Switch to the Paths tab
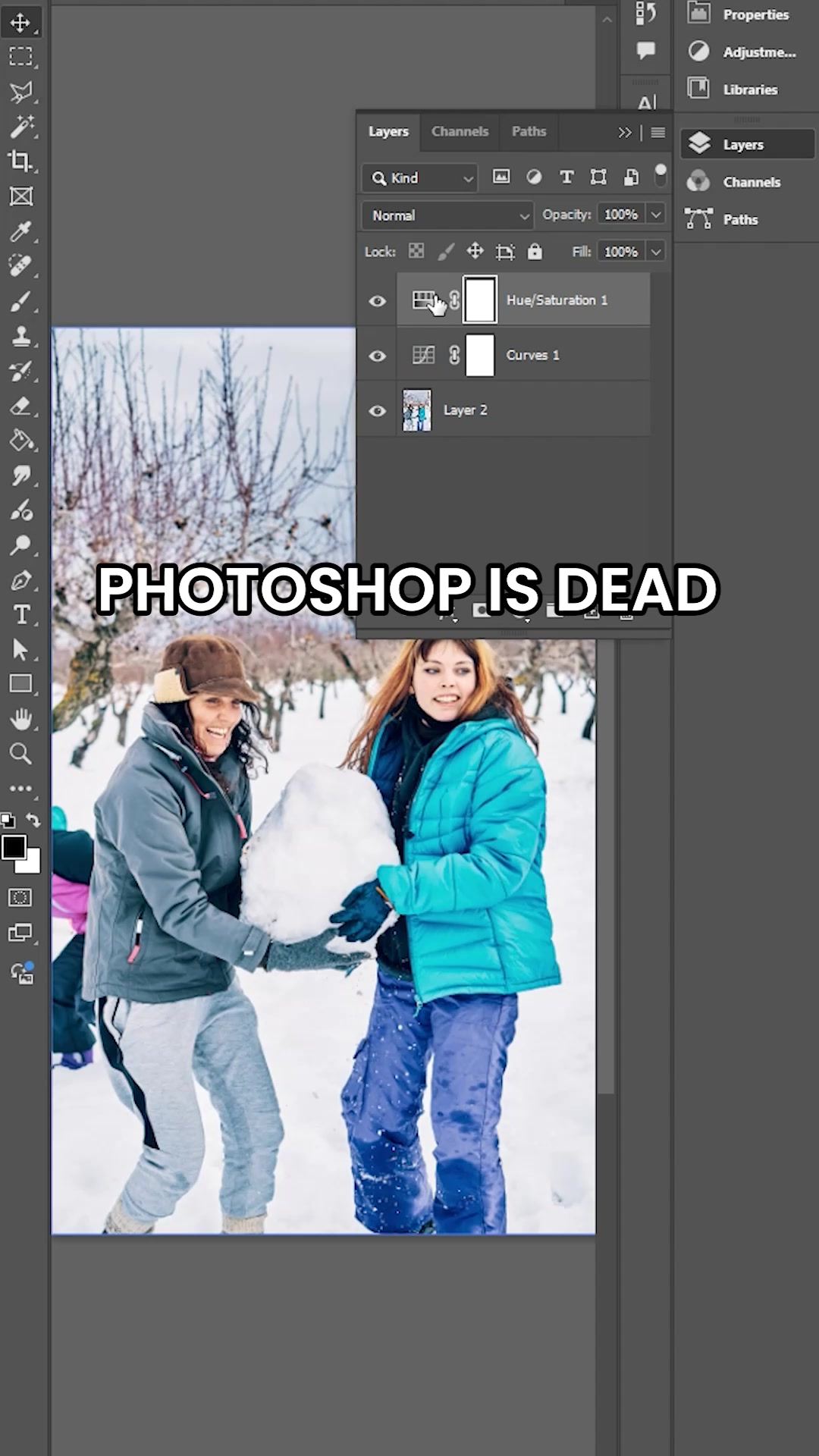 click(x=529, y=131)
